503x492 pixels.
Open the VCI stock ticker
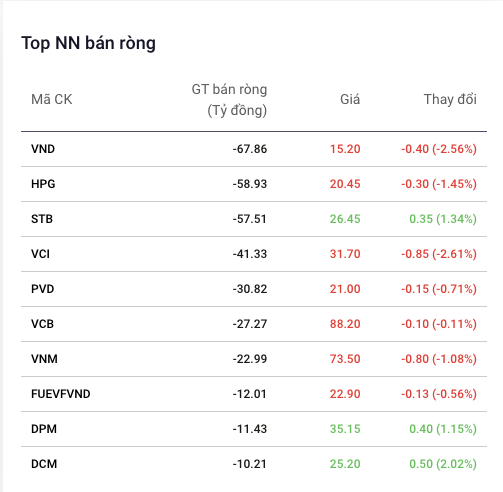pos(40,254)
